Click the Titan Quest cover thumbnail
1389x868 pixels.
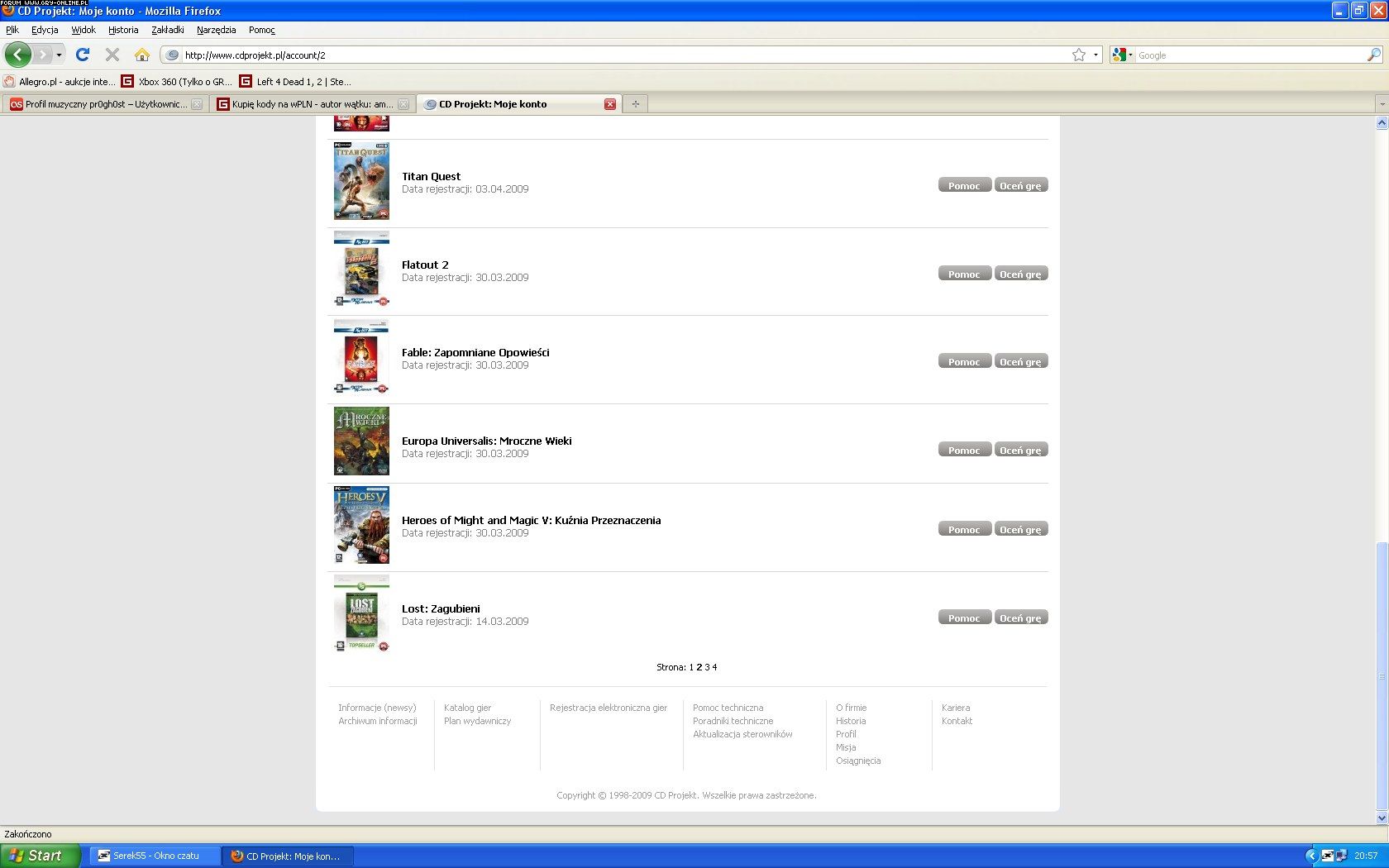point(361,181)
